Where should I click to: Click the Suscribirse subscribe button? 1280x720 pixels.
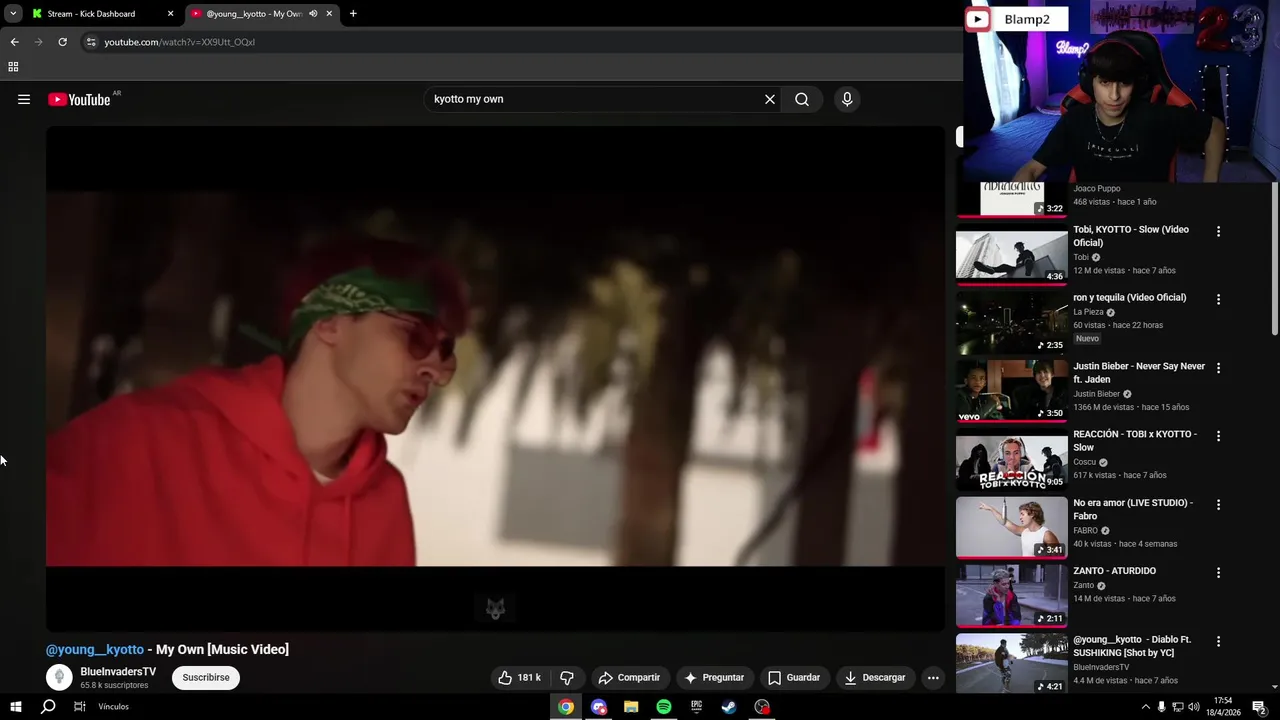206,677
